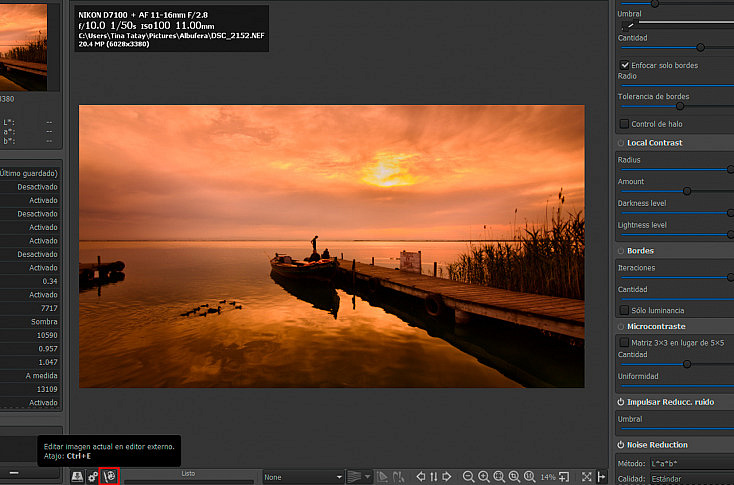Select history row with value 13109
Image resolution: width=734 pixels, height=485 pixels.
click(29, 389)
